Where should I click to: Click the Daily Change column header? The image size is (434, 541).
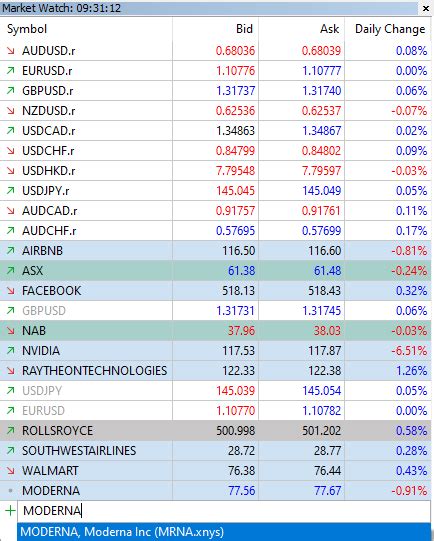390,29
